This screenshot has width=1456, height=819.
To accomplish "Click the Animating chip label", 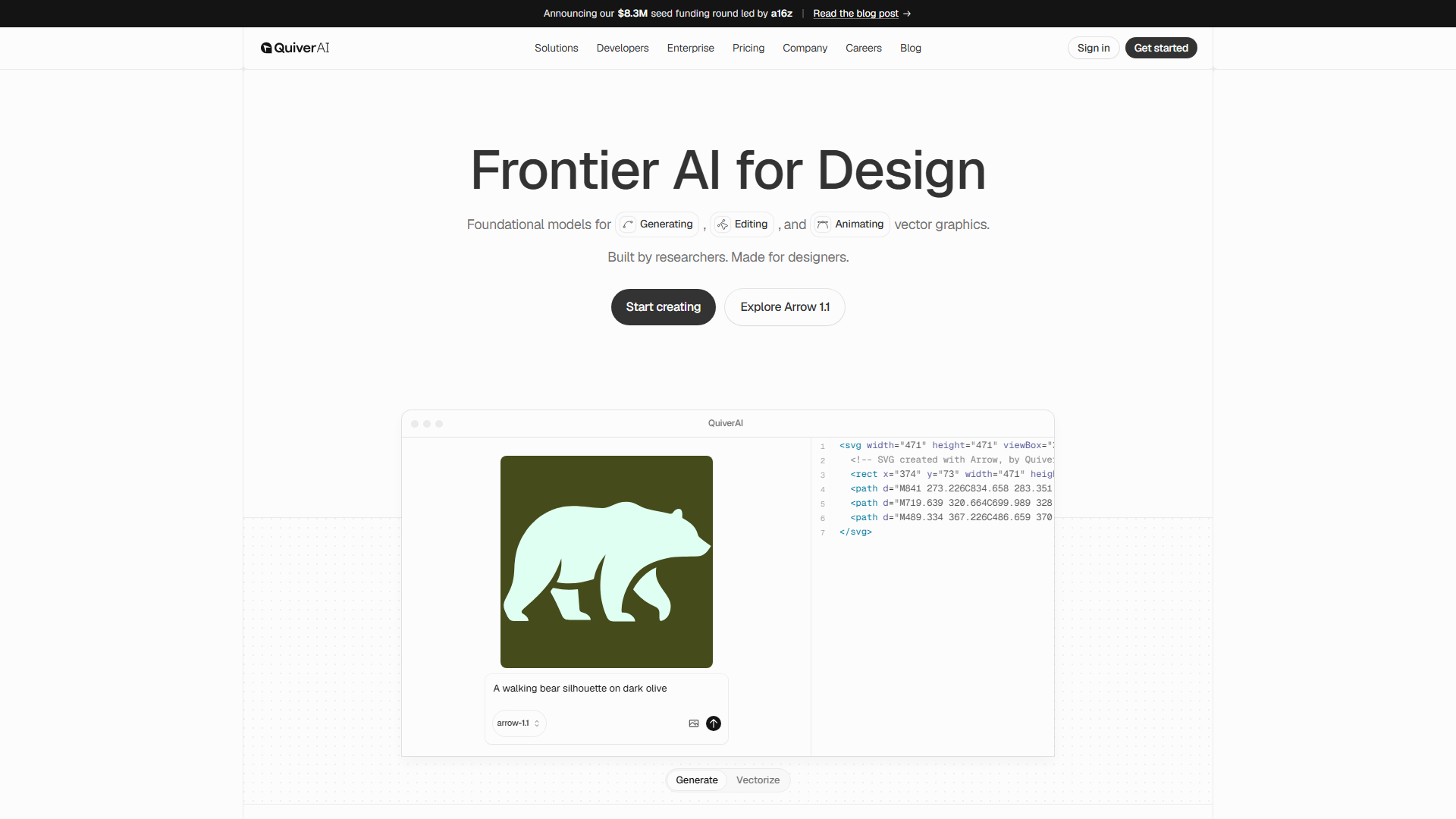I will [859, 224].
